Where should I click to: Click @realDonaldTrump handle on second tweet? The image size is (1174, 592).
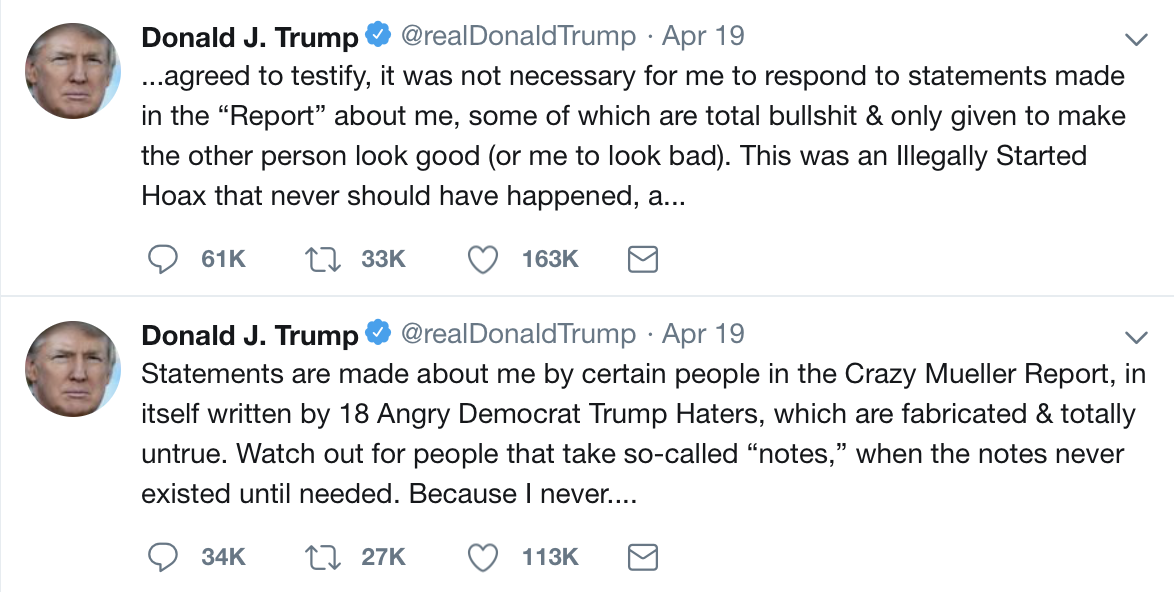[517, 334]
